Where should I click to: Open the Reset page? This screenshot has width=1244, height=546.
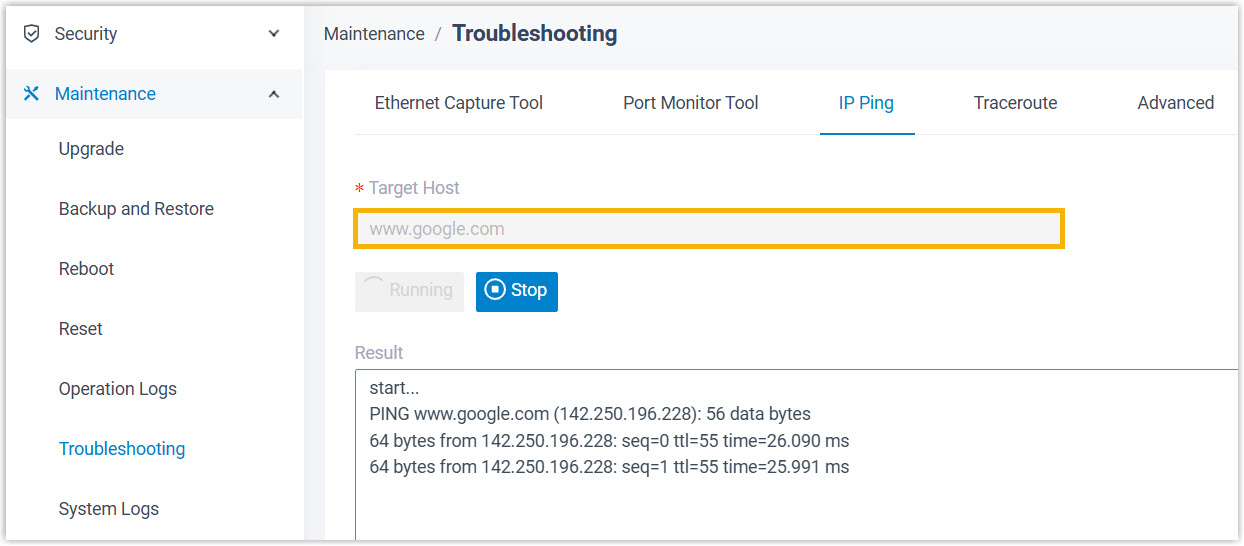tap(81, 329)
